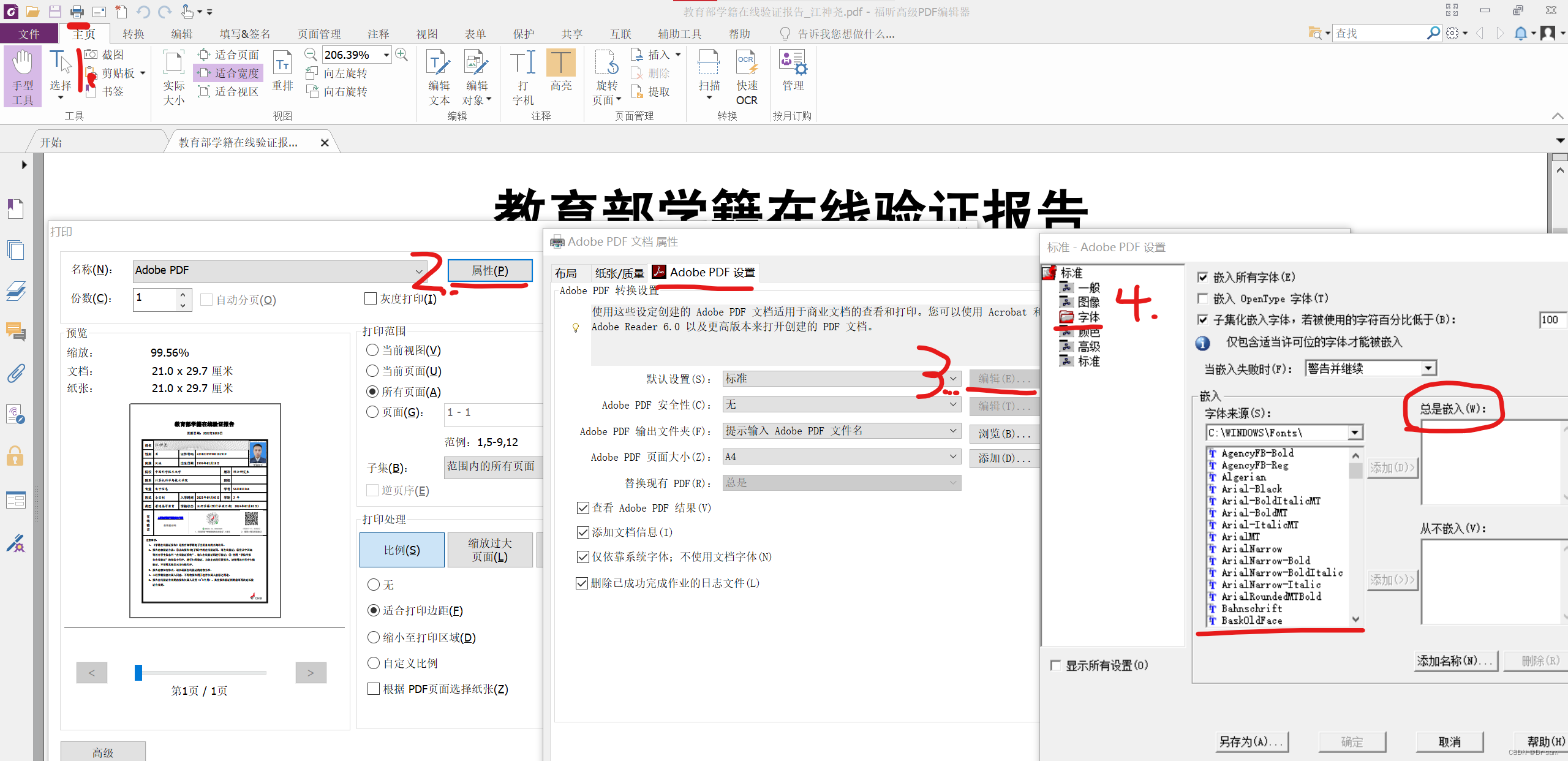Click the Properties (属性) button
Viewport: 1568px width, 761px height.
(x=490, y=271)
